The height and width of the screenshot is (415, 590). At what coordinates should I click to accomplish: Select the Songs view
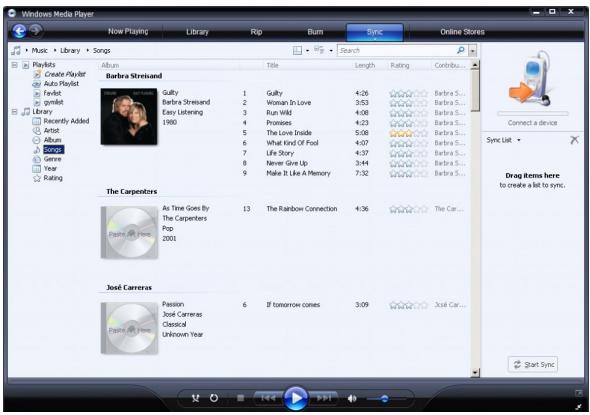pyautogui.click(x=53, y=149)
